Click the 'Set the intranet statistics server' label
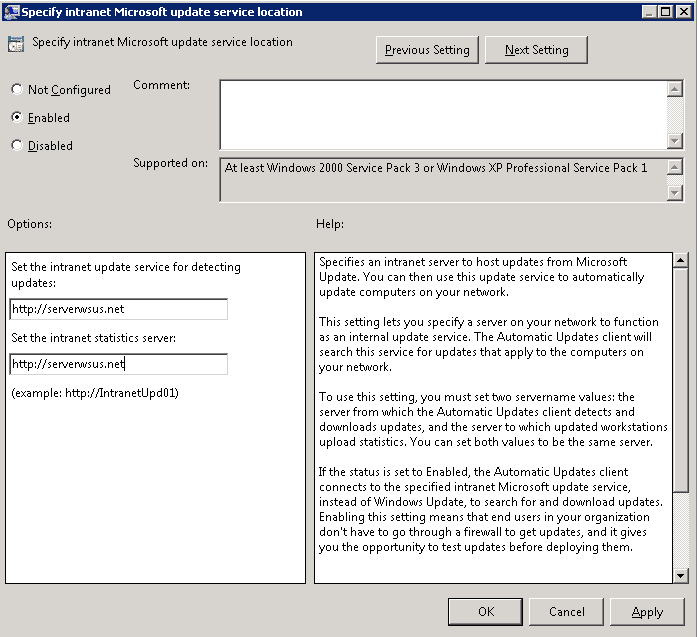The image size is (697, 637). click(93, 338)
